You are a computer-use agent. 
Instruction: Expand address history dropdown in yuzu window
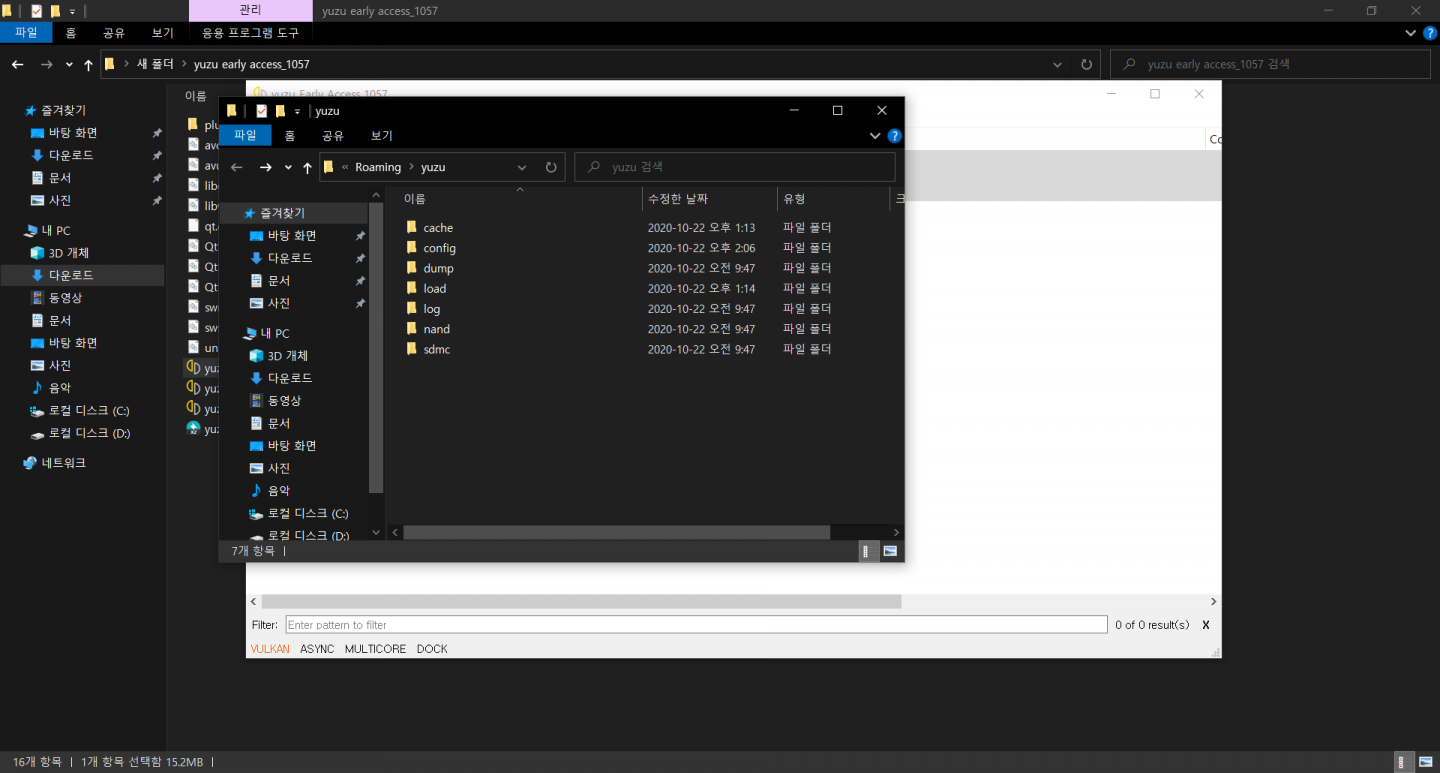click(x=522, y=167)
